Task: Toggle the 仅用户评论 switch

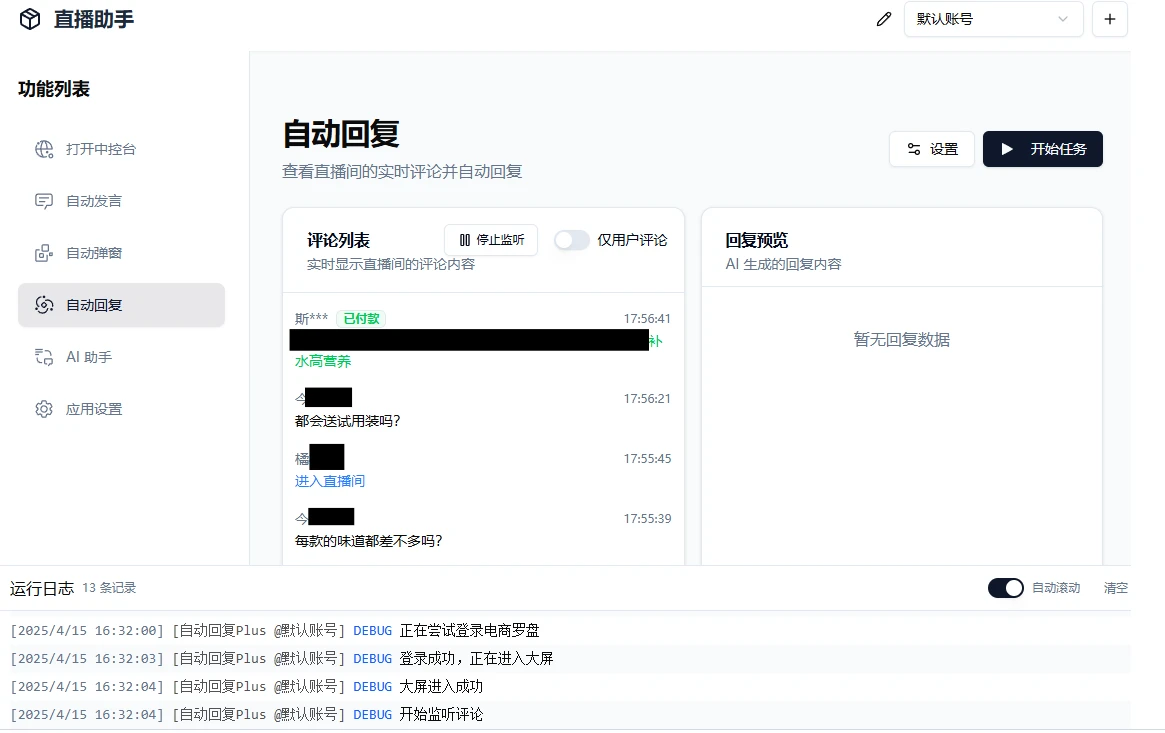Action: pyautogui.click(x=571, y=240)
